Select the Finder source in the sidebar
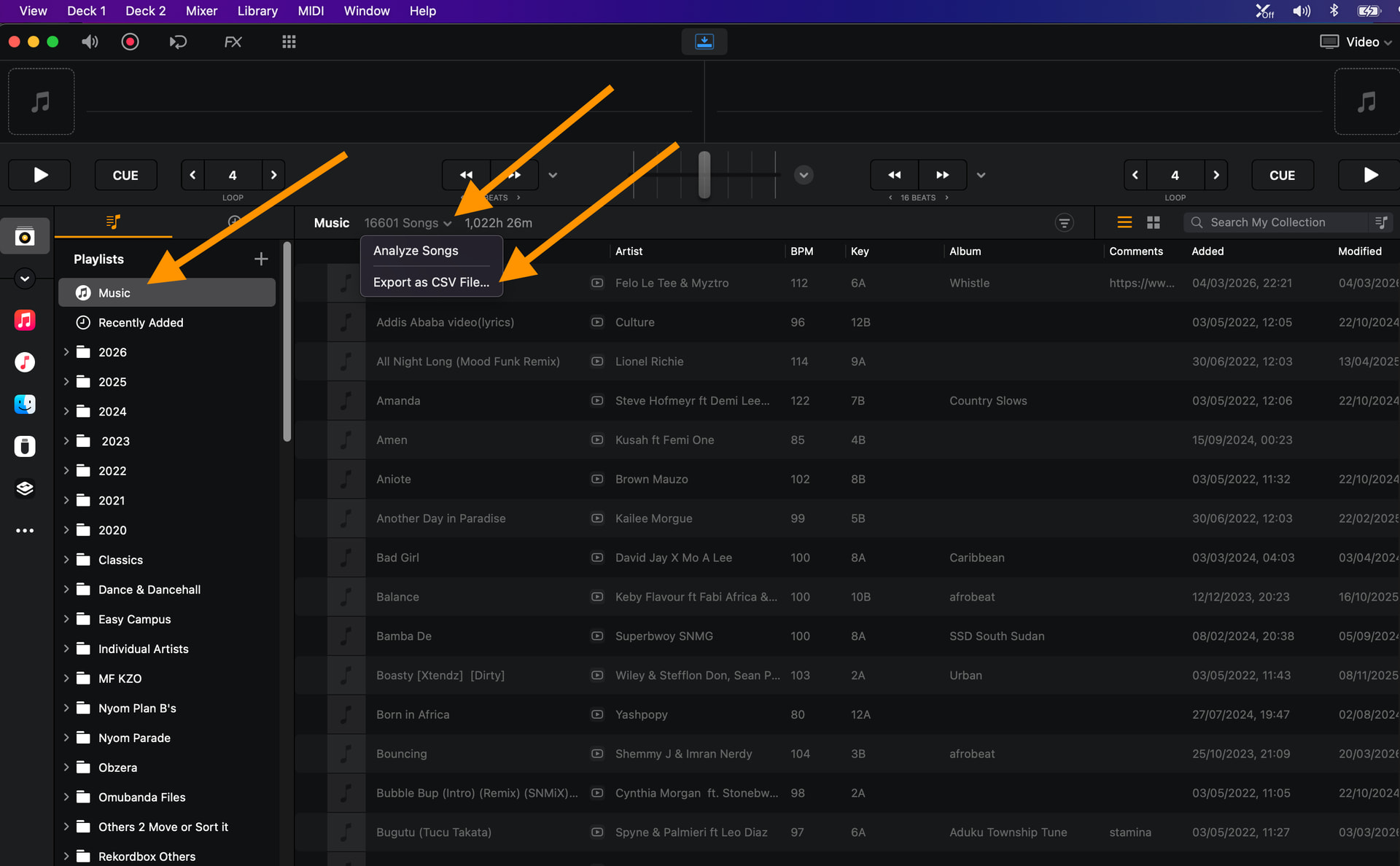This screenshot has height=866, width=1400. coord(25,404)
